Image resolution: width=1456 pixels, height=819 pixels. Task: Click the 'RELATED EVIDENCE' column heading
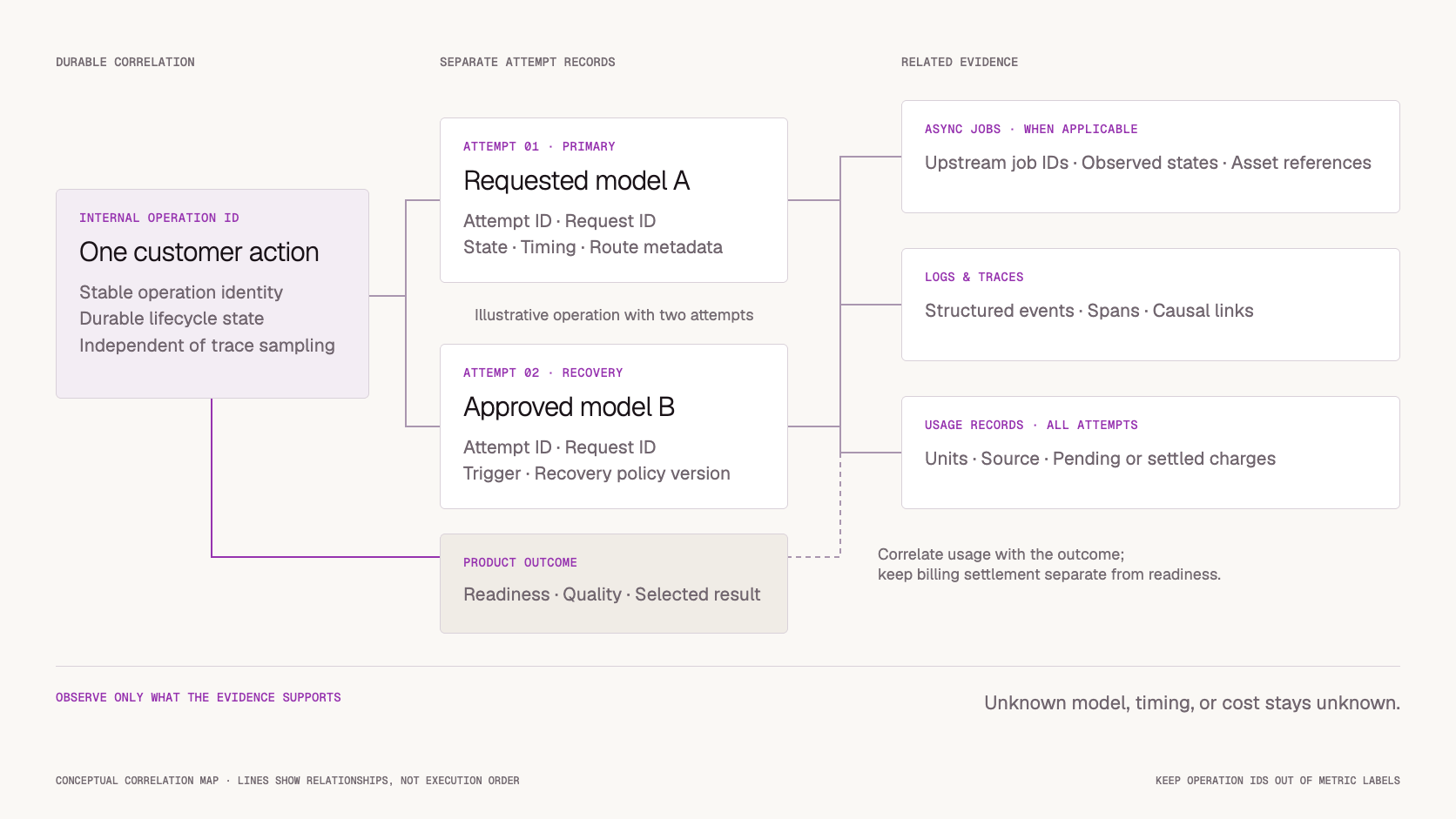960,62
